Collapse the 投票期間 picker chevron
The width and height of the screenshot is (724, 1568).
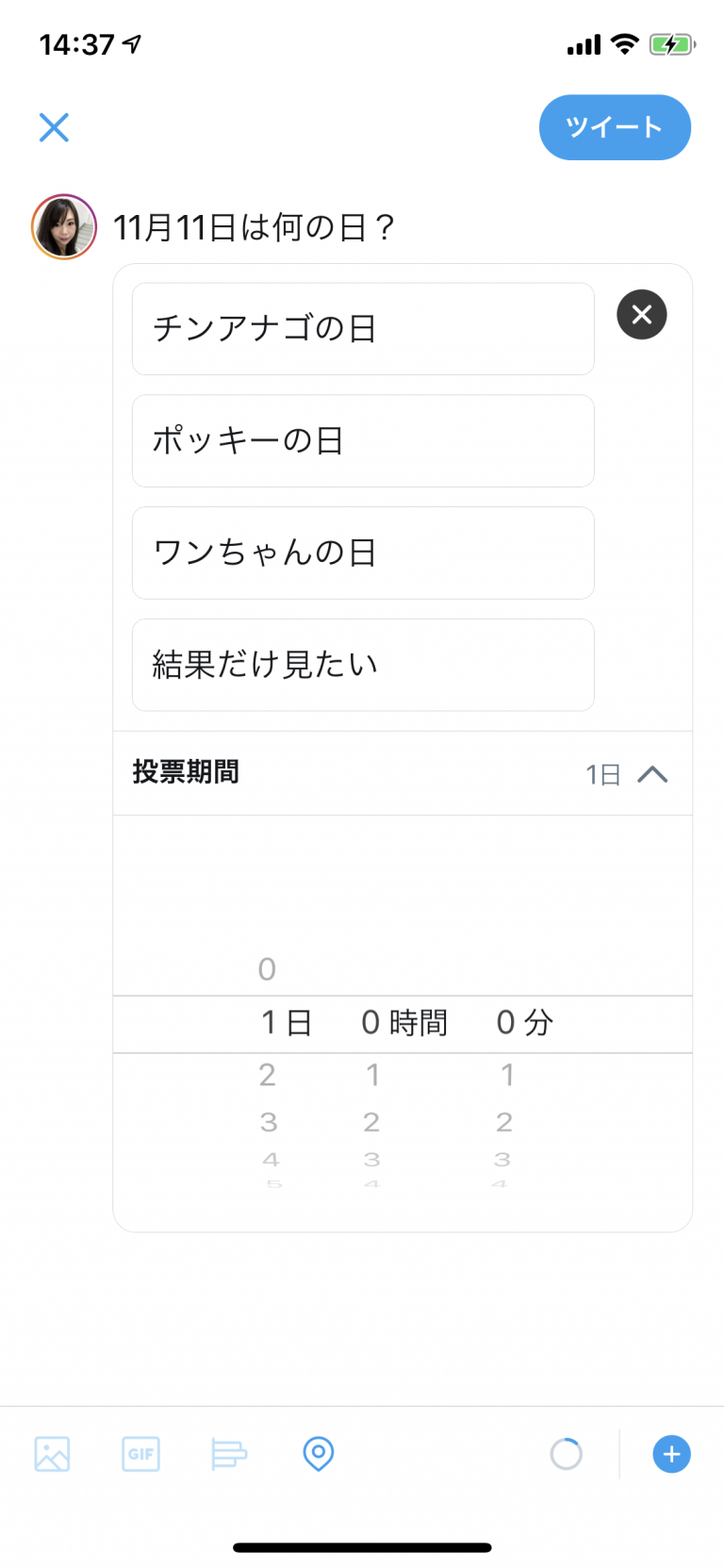pyautogui.click(x=652, y=775)
